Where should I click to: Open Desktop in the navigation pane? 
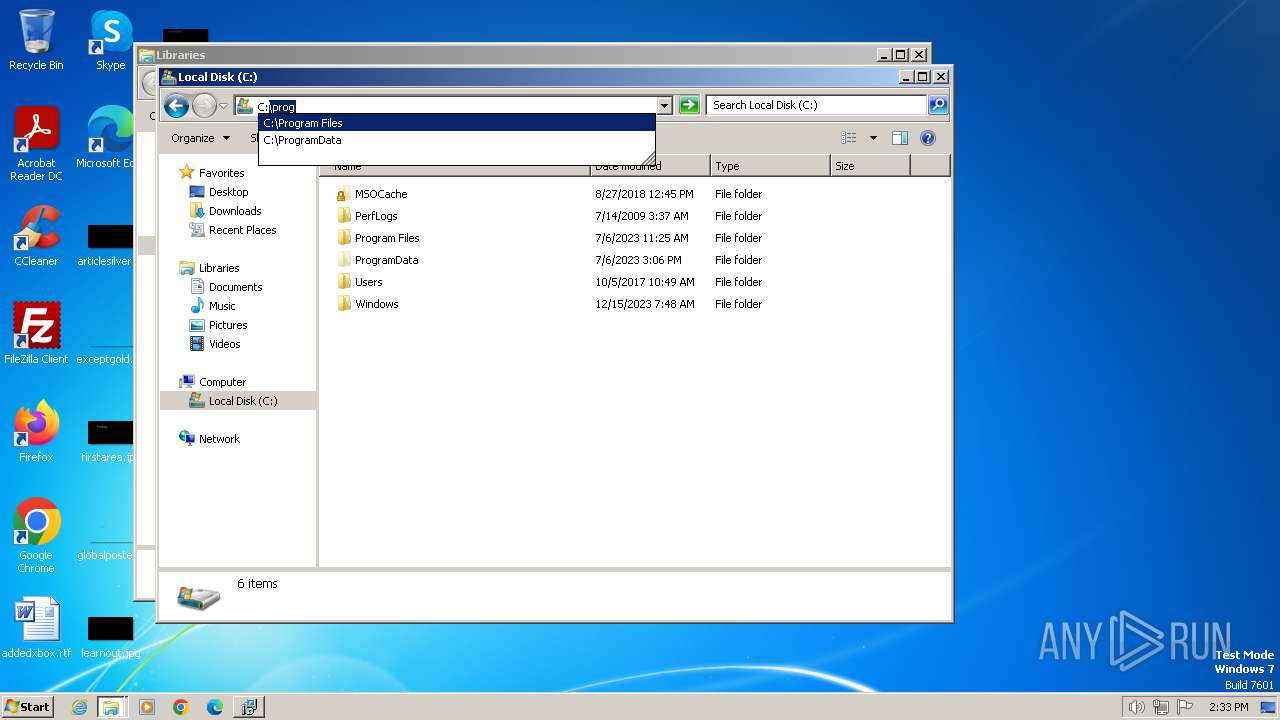[228, 192]
